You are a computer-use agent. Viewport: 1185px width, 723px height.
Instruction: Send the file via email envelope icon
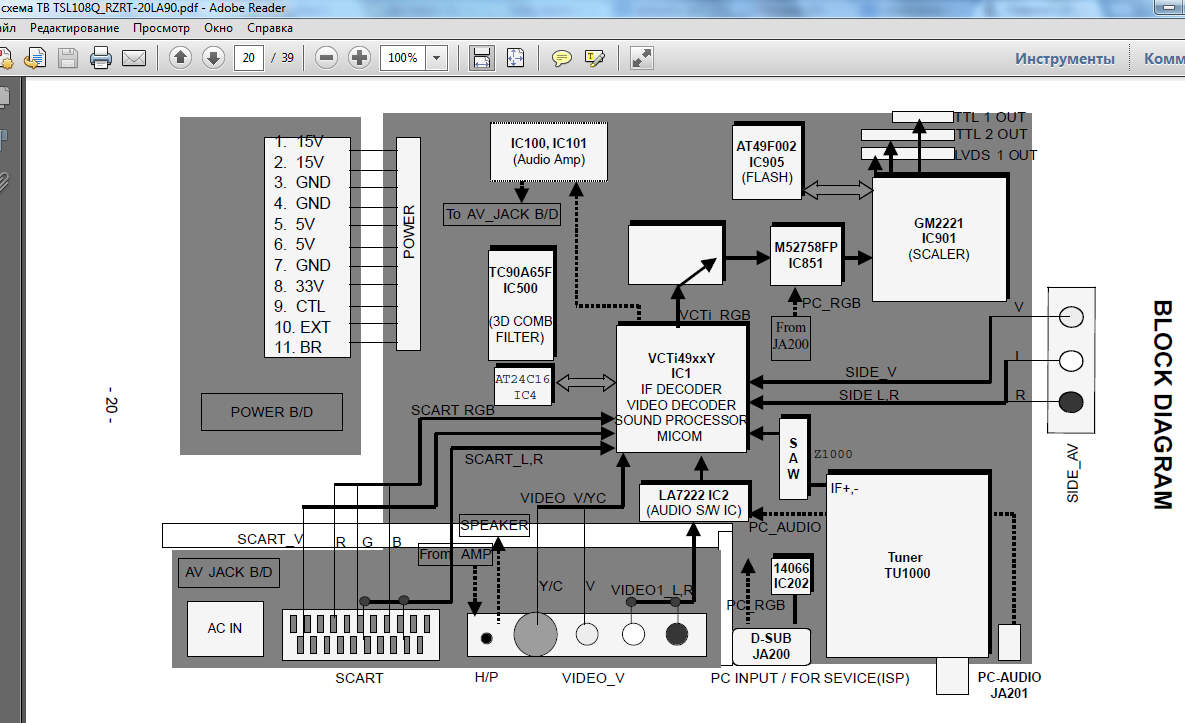[x=133, y=58]
